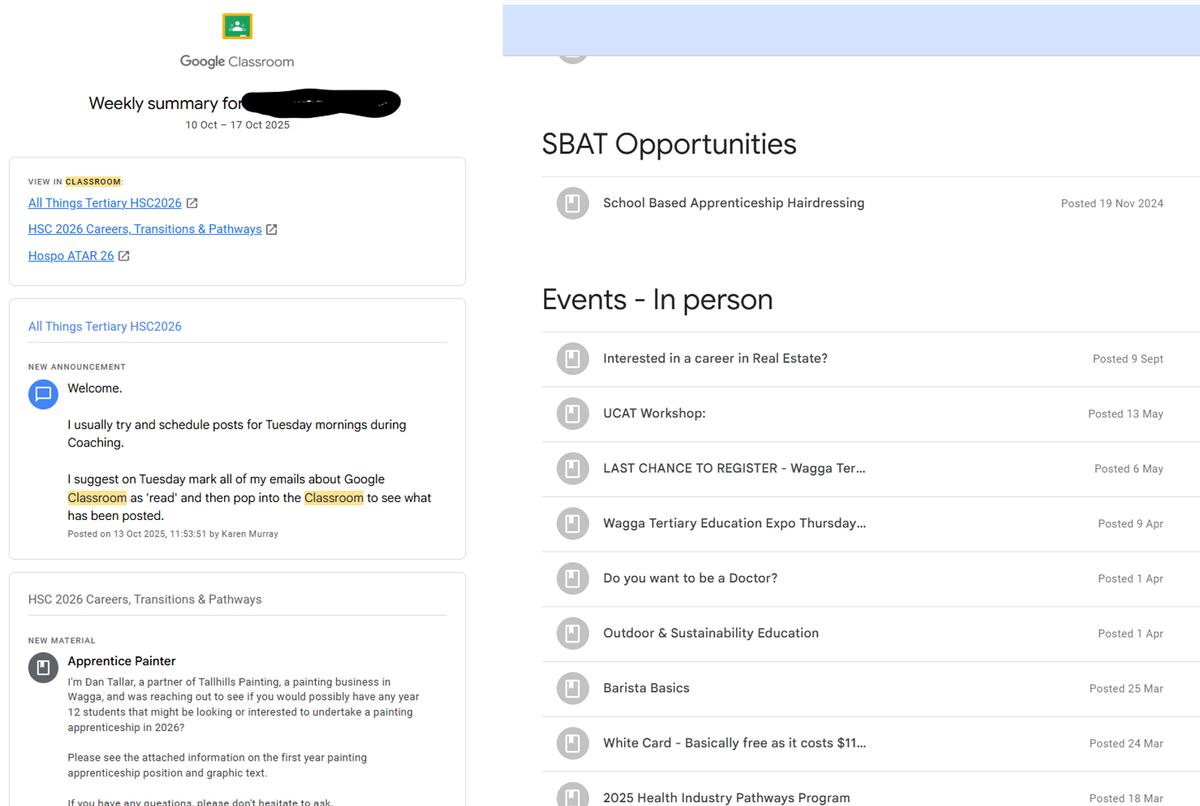Select the material icon beside UCAT Workshop
This screenshot has width=1200, height=806.
(572, 414)
